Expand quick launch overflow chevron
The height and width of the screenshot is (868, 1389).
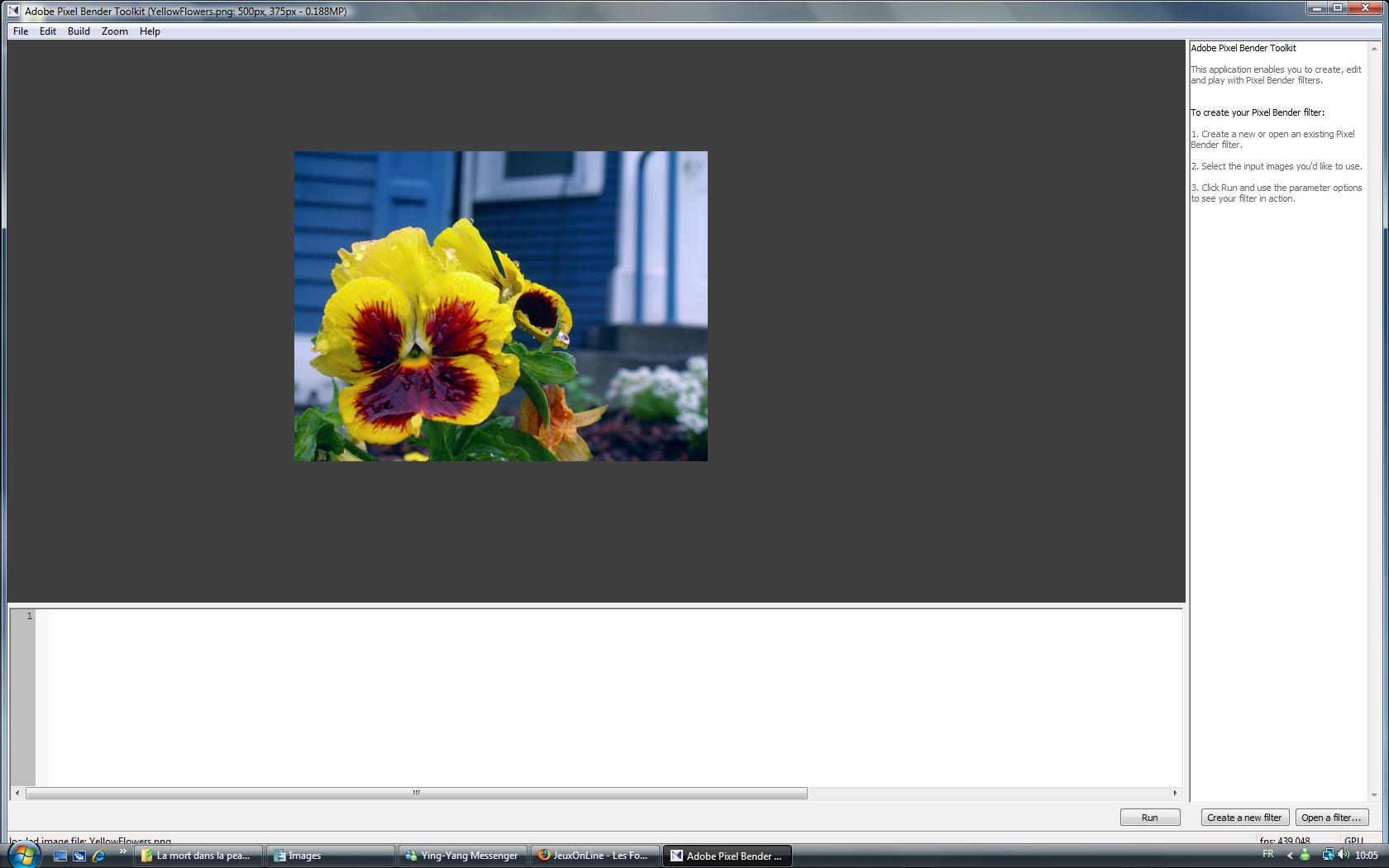[x=122, y=851]
